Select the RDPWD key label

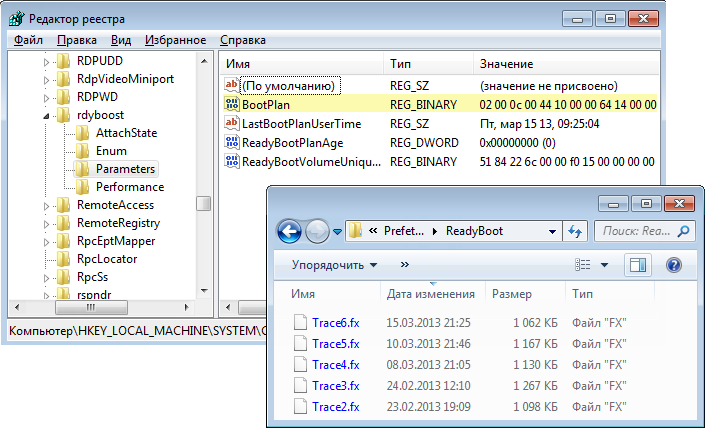pos(97,97)
